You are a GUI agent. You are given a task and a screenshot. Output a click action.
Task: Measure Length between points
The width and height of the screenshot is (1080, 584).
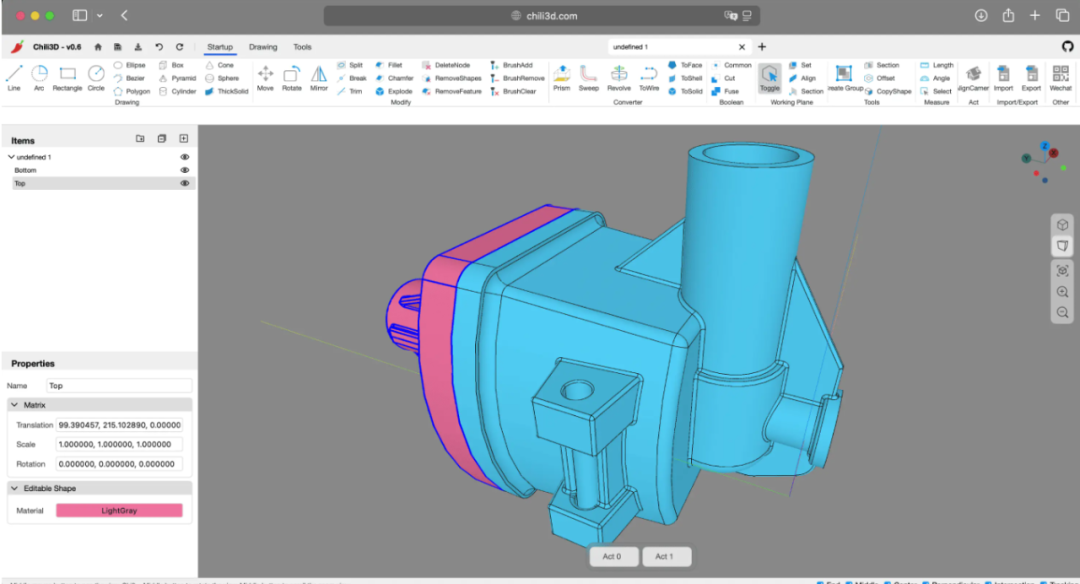[x=937, y=65]
